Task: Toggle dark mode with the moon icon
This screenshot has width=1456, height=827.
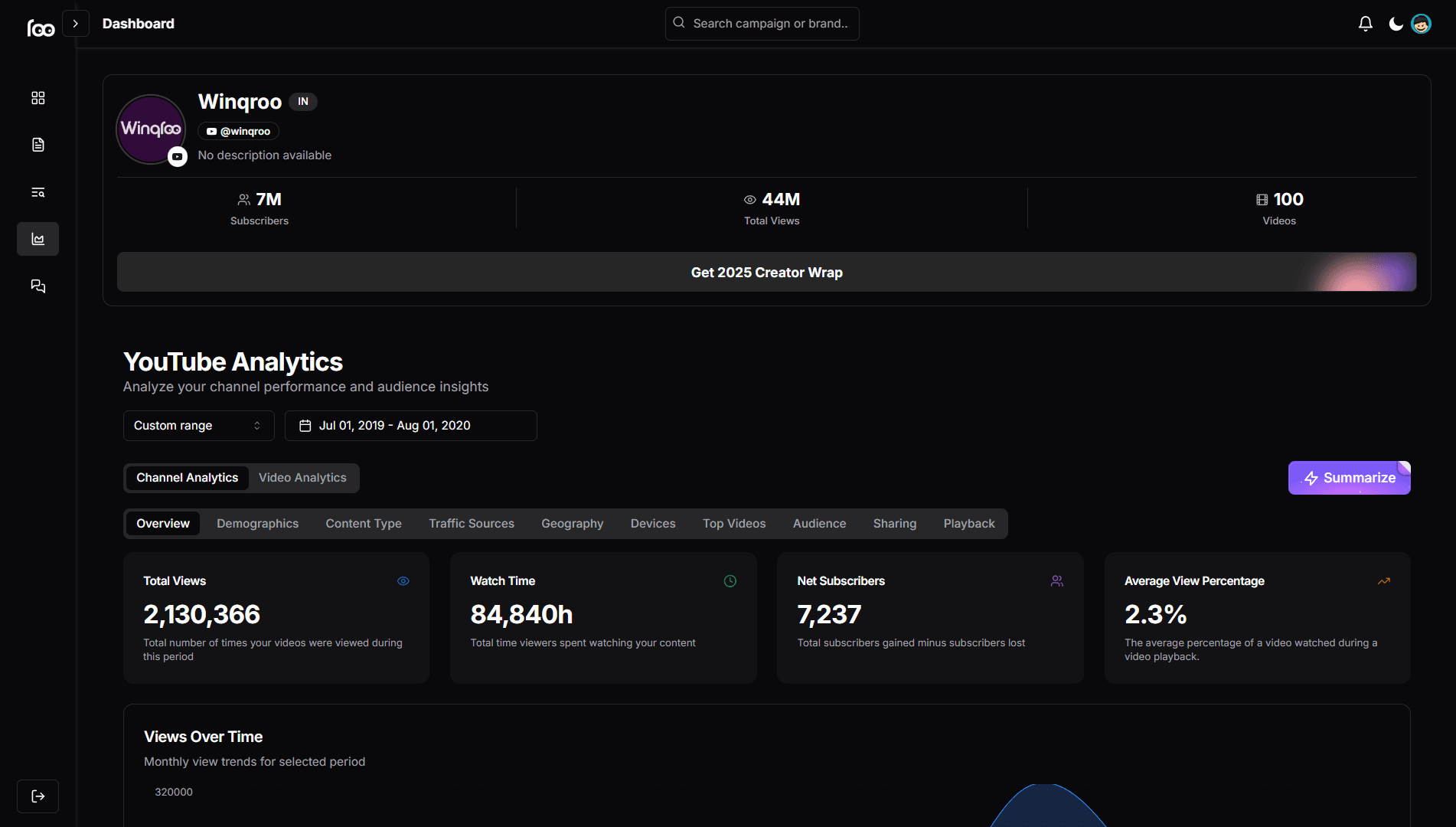Action: (x=1393, y=23)
